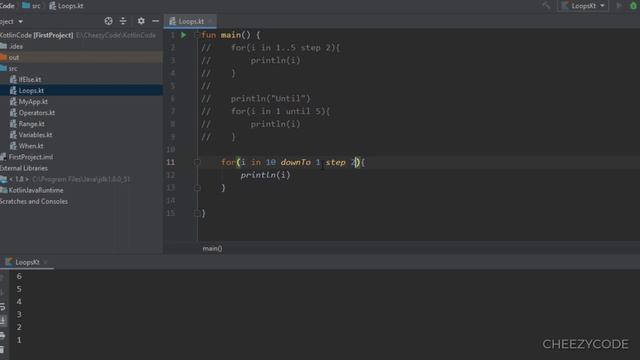Click commented 'for(i in 1 until 5){' line
This screenshot has height=360, width=640.
coord(281,111)
